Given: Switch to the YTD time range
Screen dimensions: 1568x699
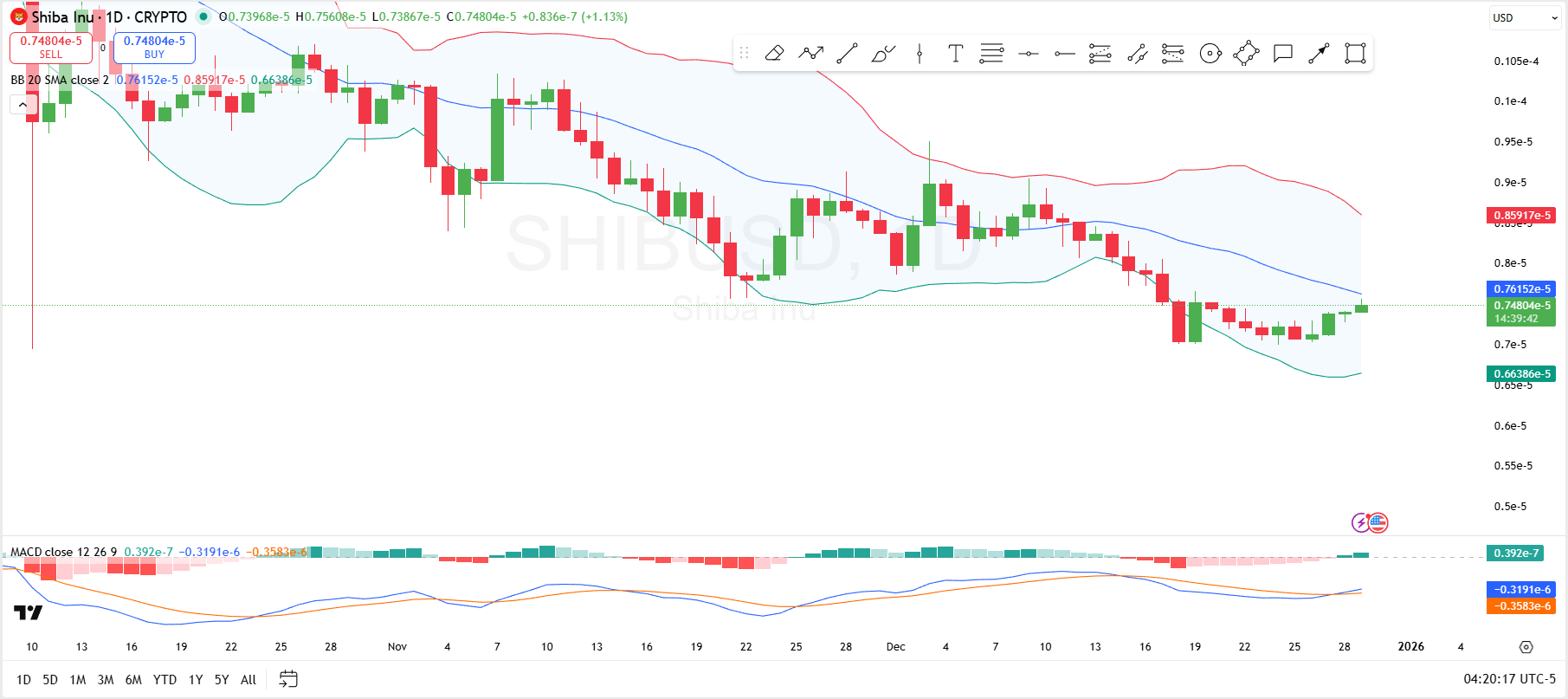Looking at the screenshot, I should (x=165, y=680).
